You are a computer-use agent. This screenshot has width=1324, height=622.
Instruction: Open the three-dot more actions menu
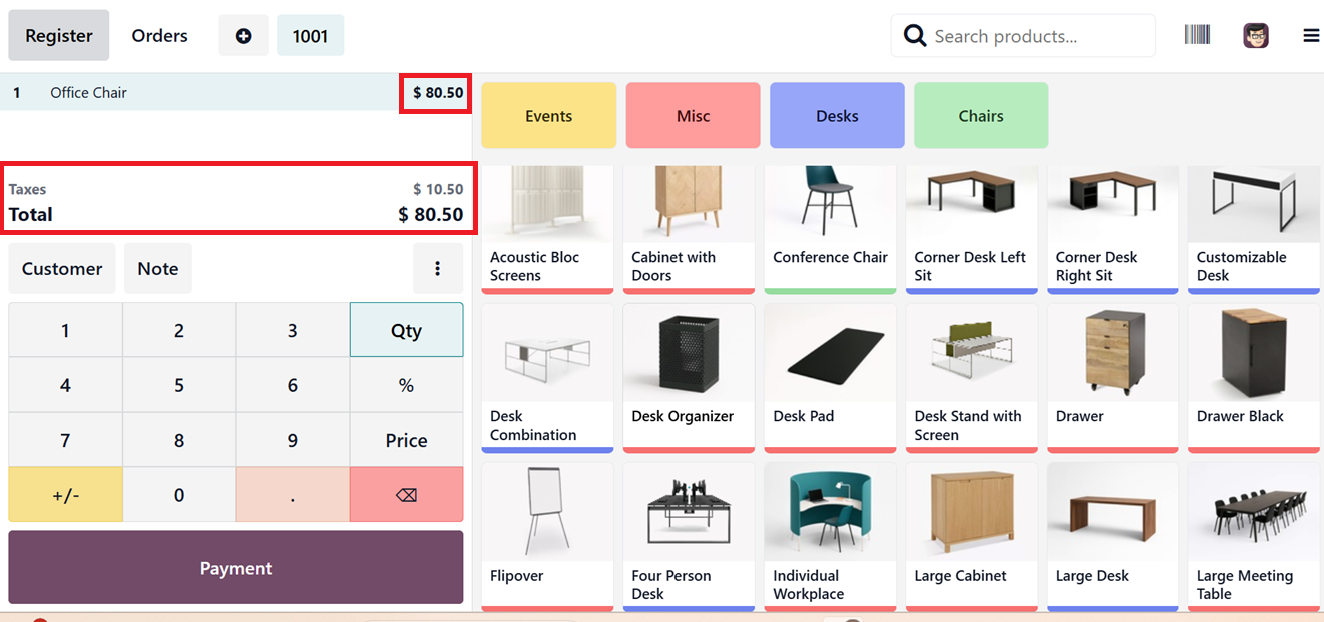437,268
